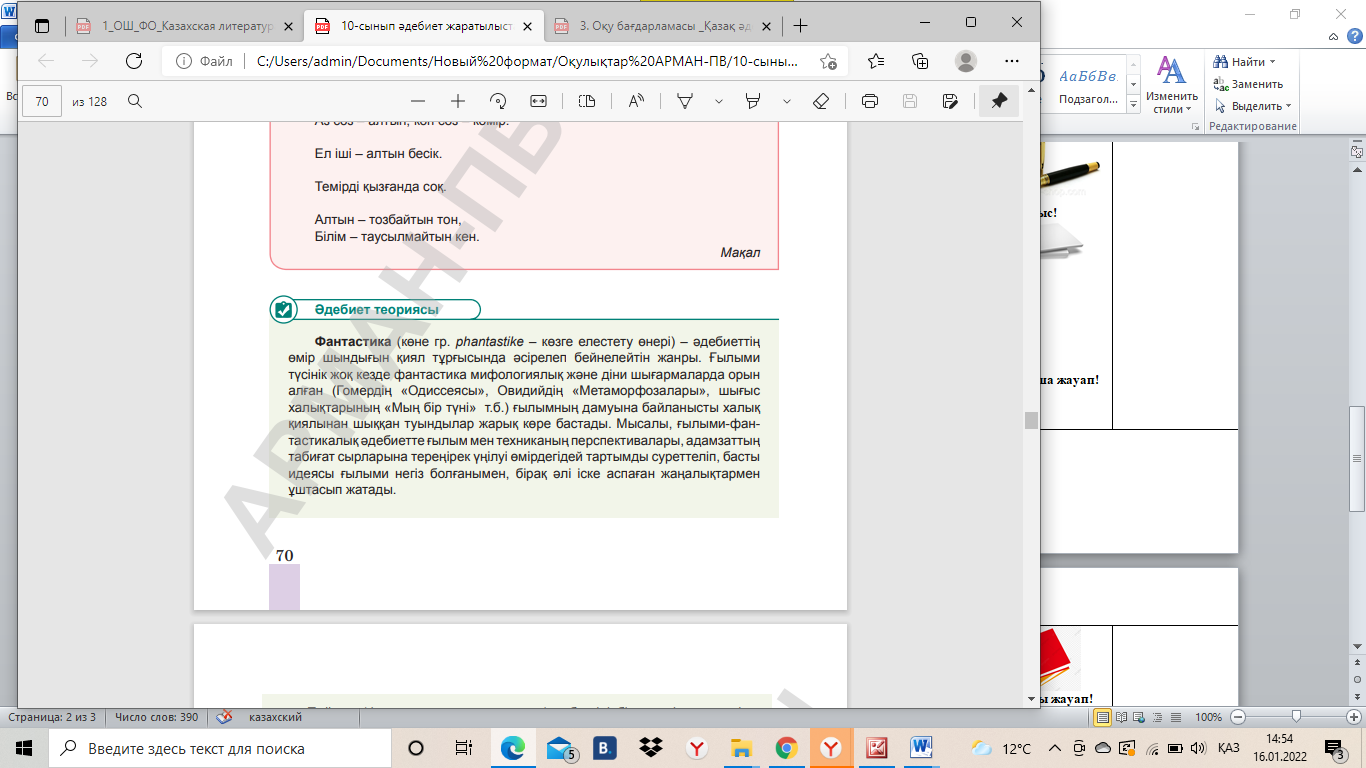
Task: Click the Edge PDF vertical scrollbar thumb
Action: (x=1031, y=420)
